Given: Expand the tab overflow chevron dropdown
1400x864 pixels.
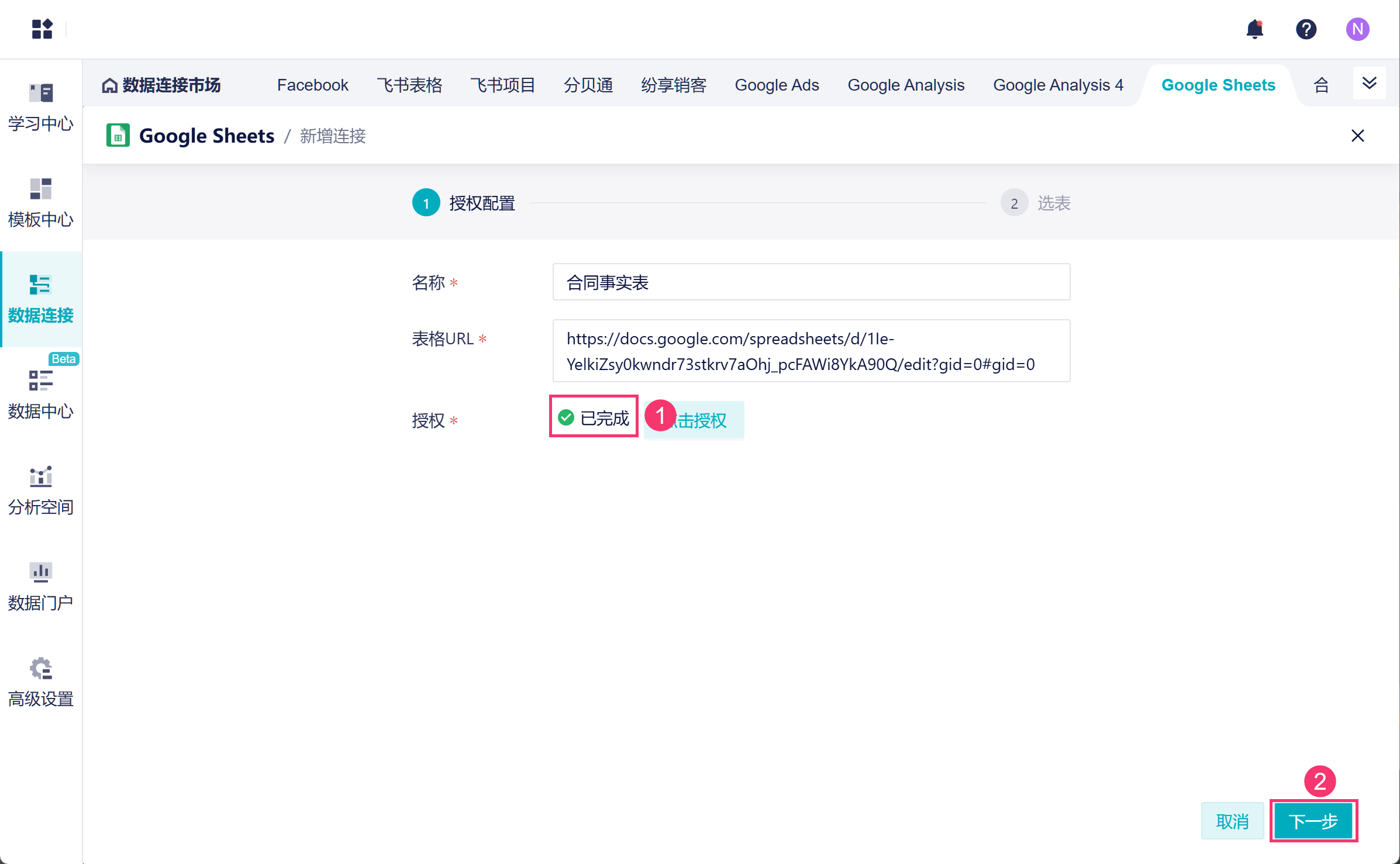Looking at the screenshot, I should 1369,84.
